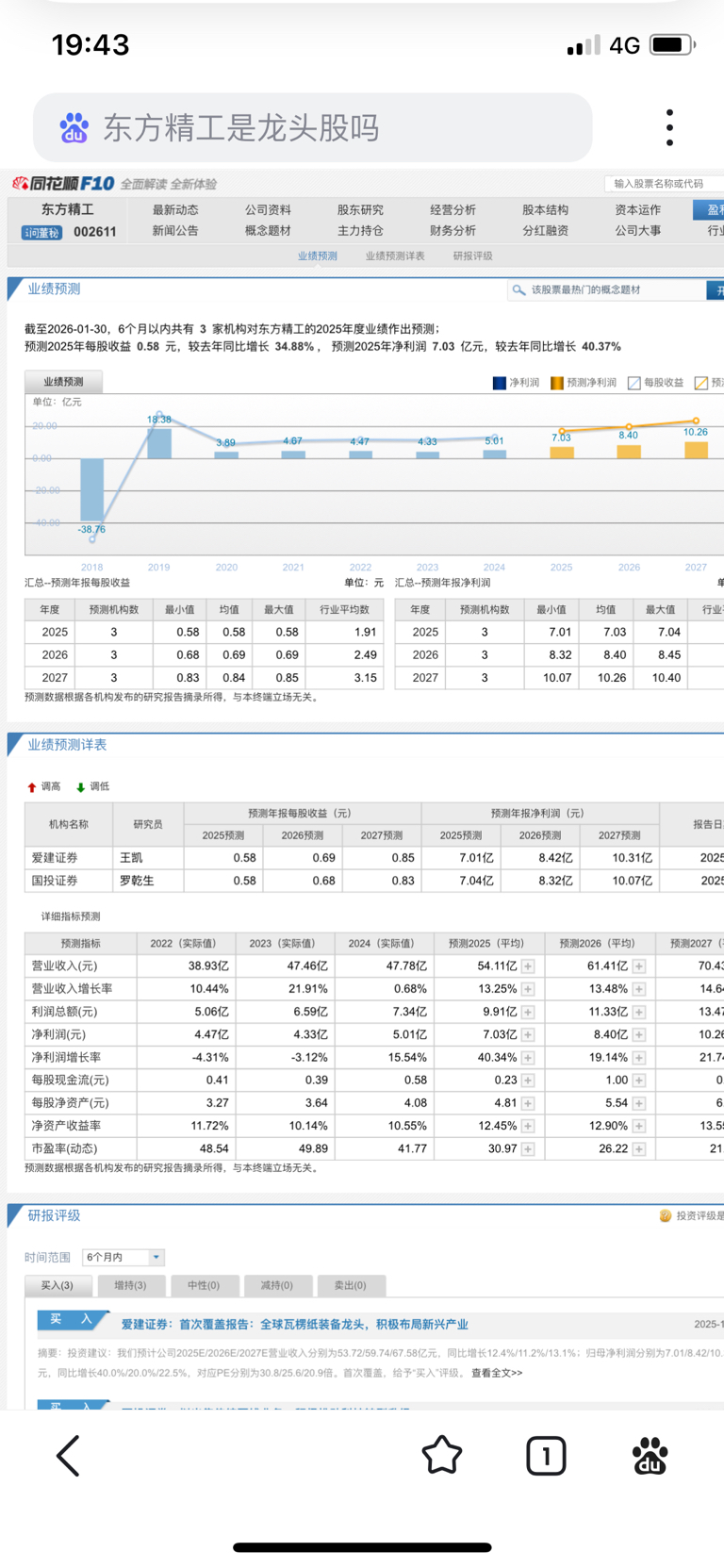The image size is (724, 1568).
Task: Open 股东研究 in navigation
Action: click(x=360, y=210)
